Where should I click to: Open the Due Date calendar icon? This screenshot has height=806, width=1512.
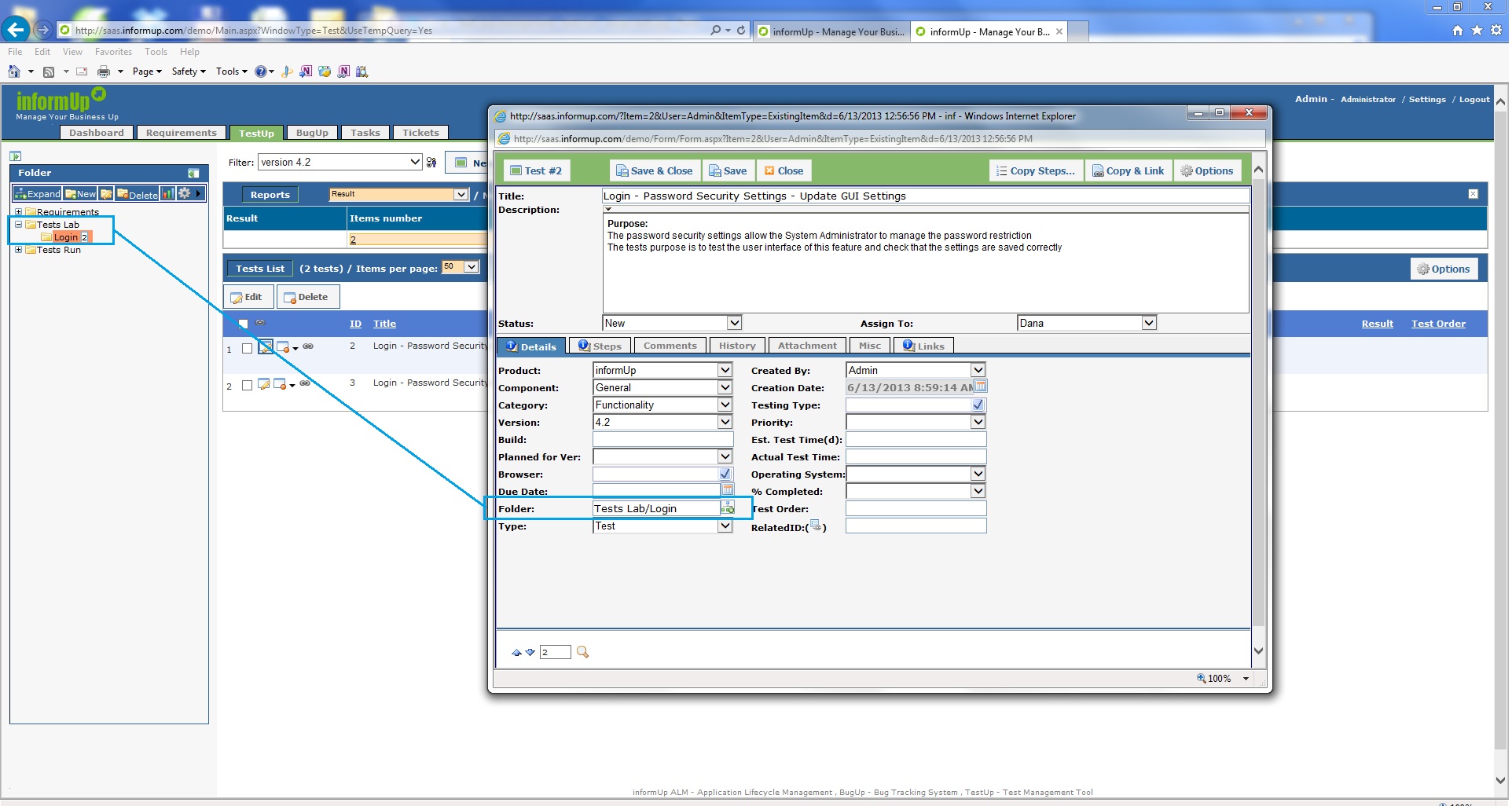[728, 490]
